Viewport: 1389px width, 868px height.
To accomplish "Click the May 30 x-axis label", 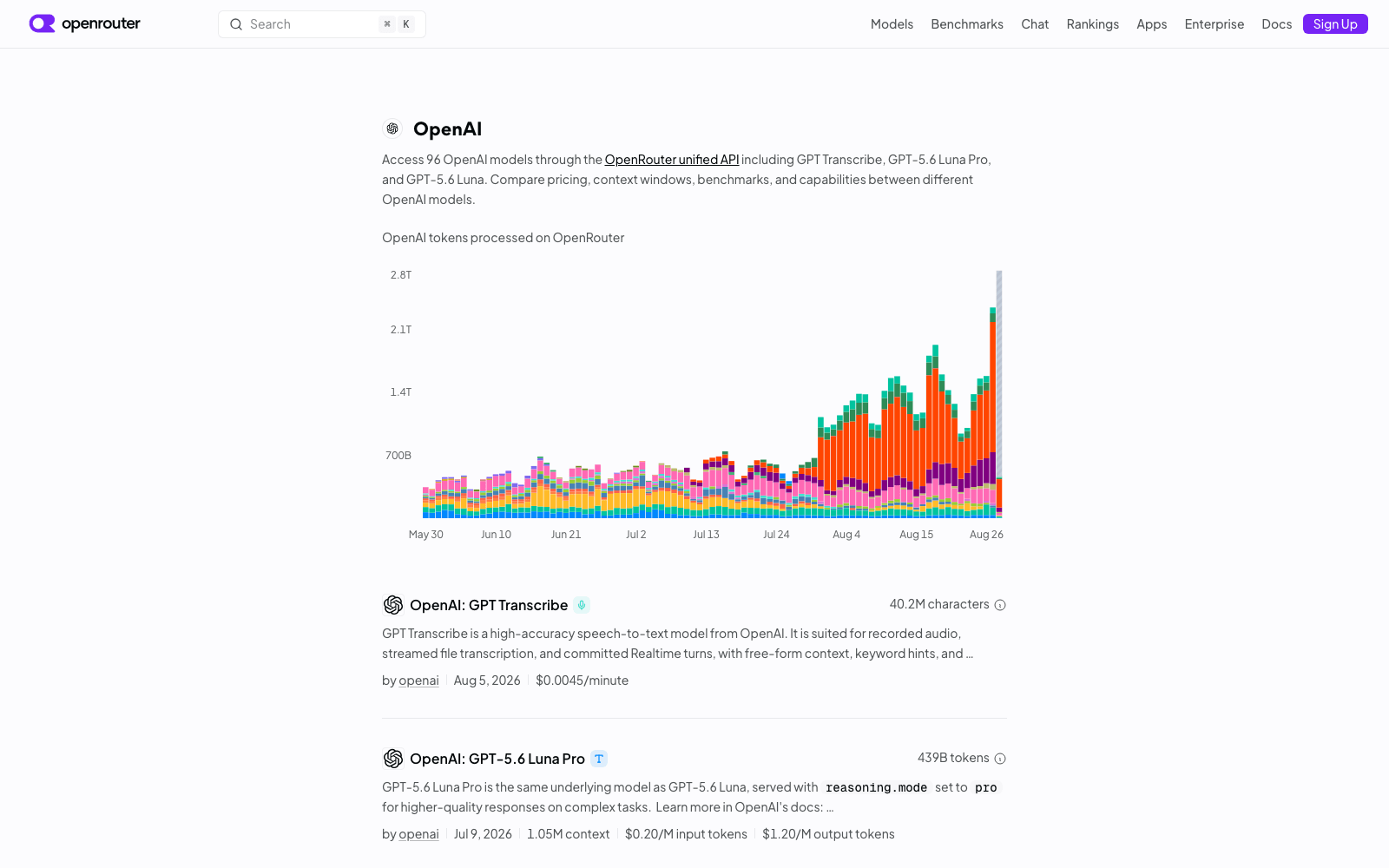I will [426, 535].
